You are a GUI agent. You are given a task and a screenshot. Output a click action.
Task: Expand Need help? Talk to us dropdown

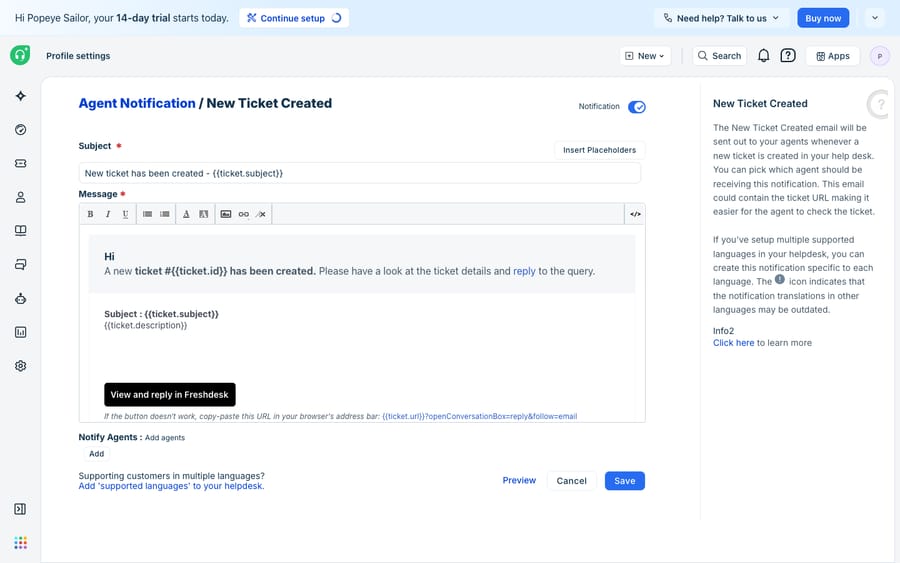pyautogui.click(x=721, y=18)
